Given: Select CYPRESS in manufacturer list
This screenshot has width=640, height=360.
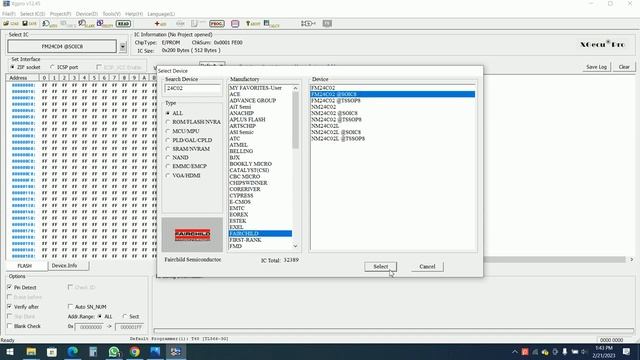Looking at the screenshot, I should [241, 196].
